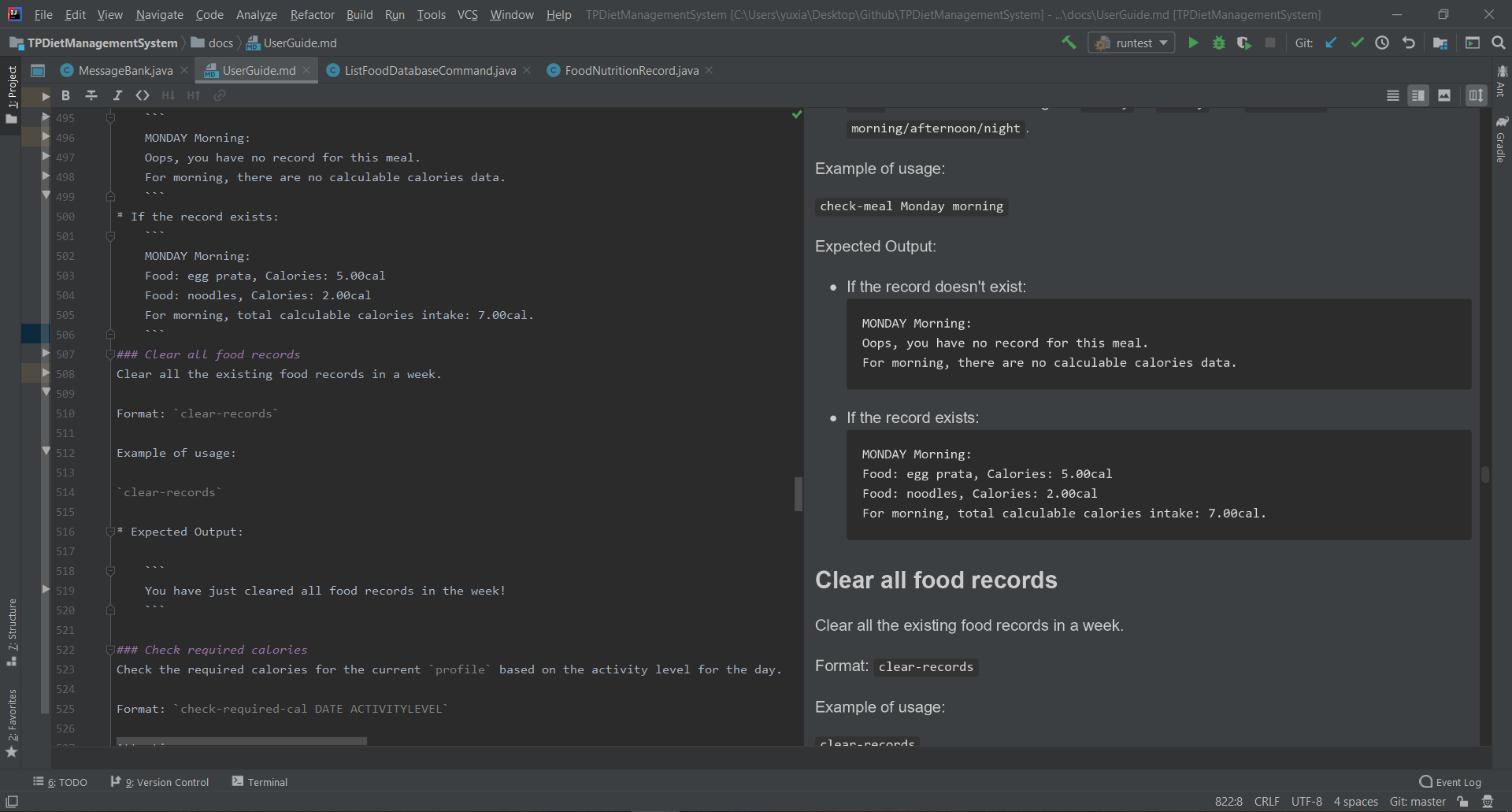Run with coverage shield icon
Screen dimensions: 1512x812
tap(1244, 43)
